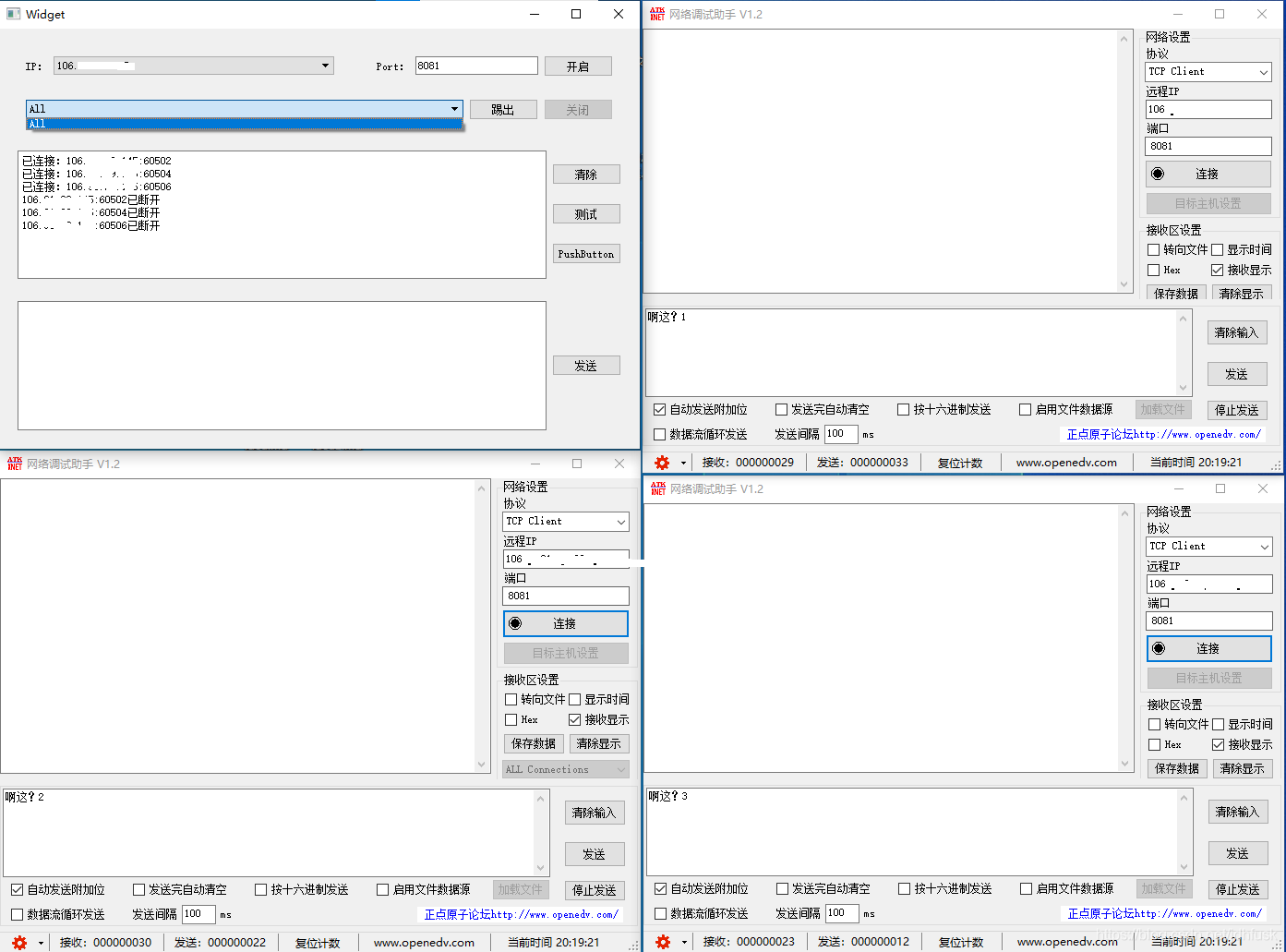The width and height of the screenshot is (1286, 952).
Task: Click gear settings icon in top-right window status bar
Action: 662,463
